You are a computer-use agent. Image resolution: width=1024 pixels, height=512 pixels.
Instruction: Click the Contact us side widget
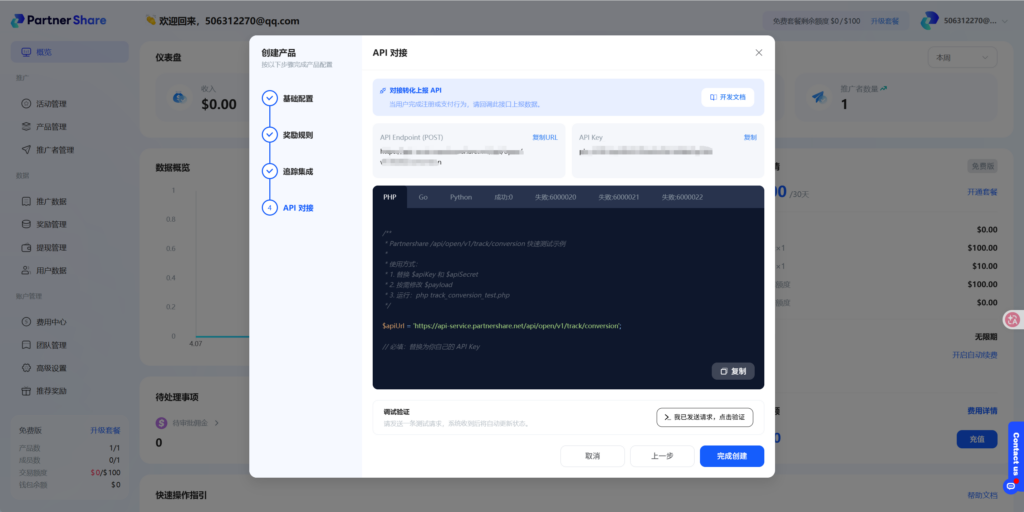pyautogui.click(x=1014, y=457)
